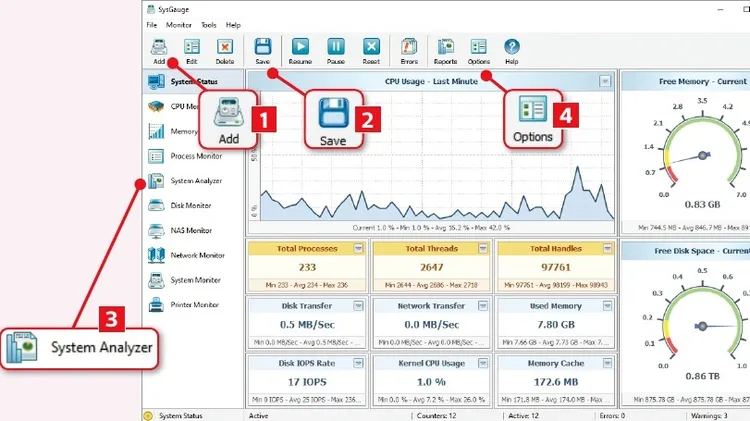Open the CPU Monitor sidebar icon

156,106
